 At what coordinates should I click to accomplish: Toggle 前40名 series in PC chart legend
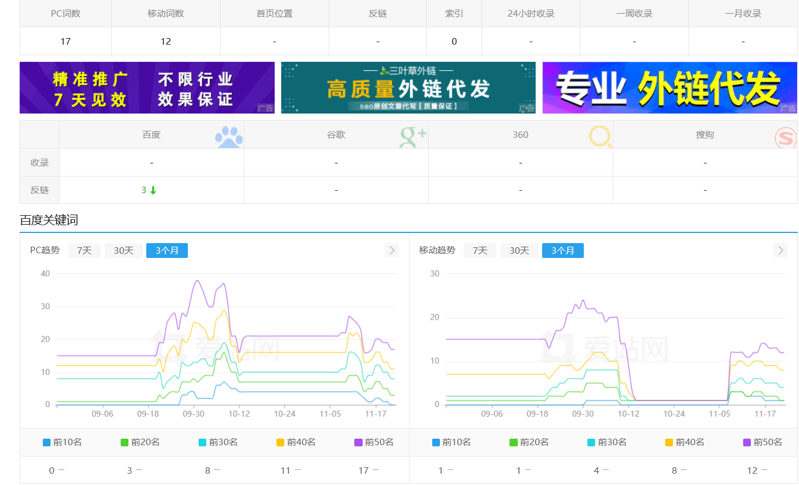(296, 442)
